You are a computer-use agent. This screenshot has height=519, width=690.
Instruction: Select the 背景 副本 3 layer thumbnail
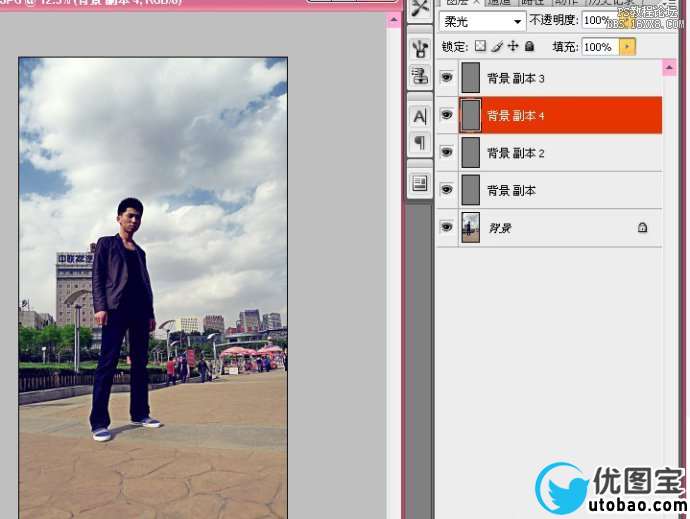pyautogui.click(x=470, y=77)
